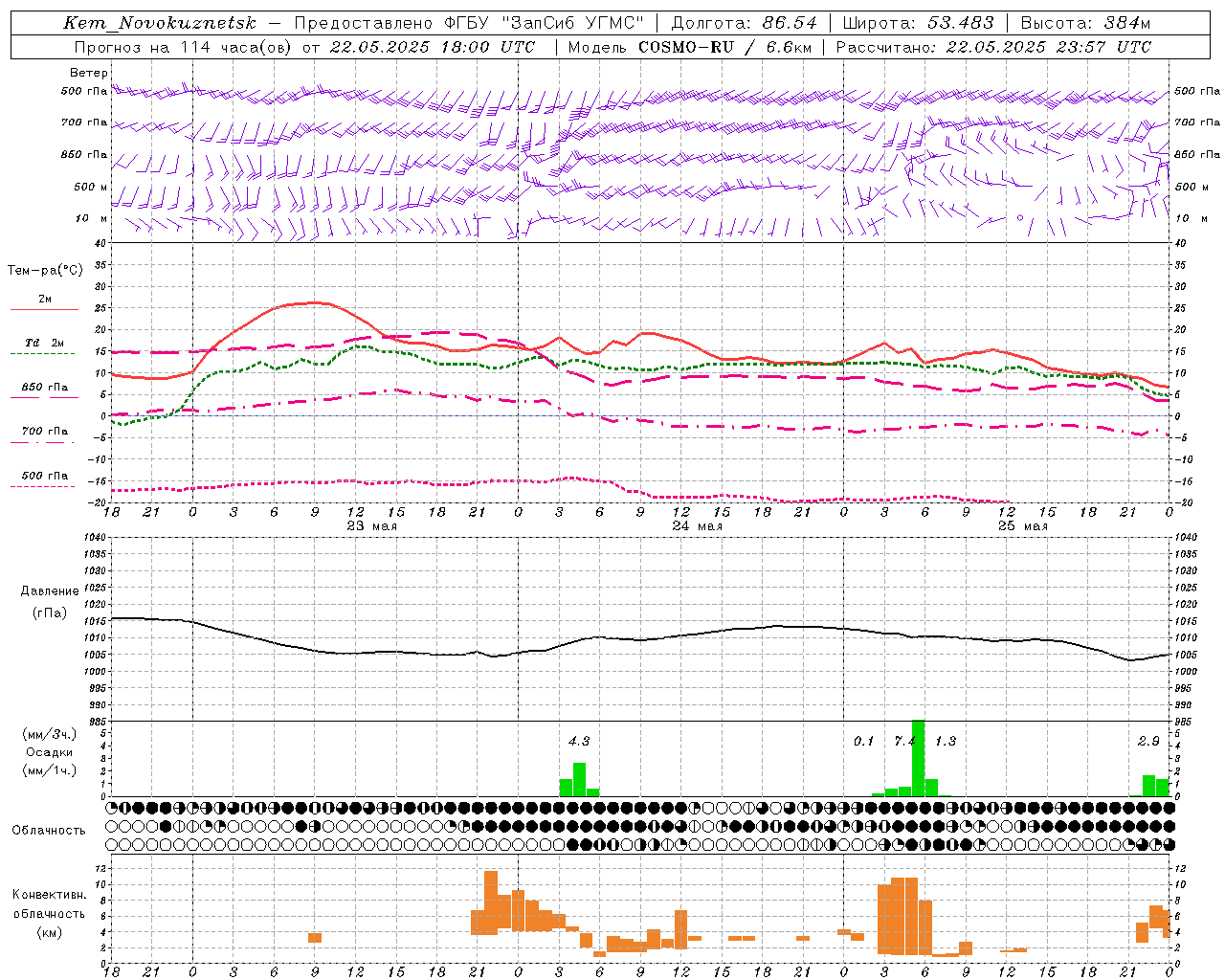Click the Облачность cloud cover label

pos(49,831)
